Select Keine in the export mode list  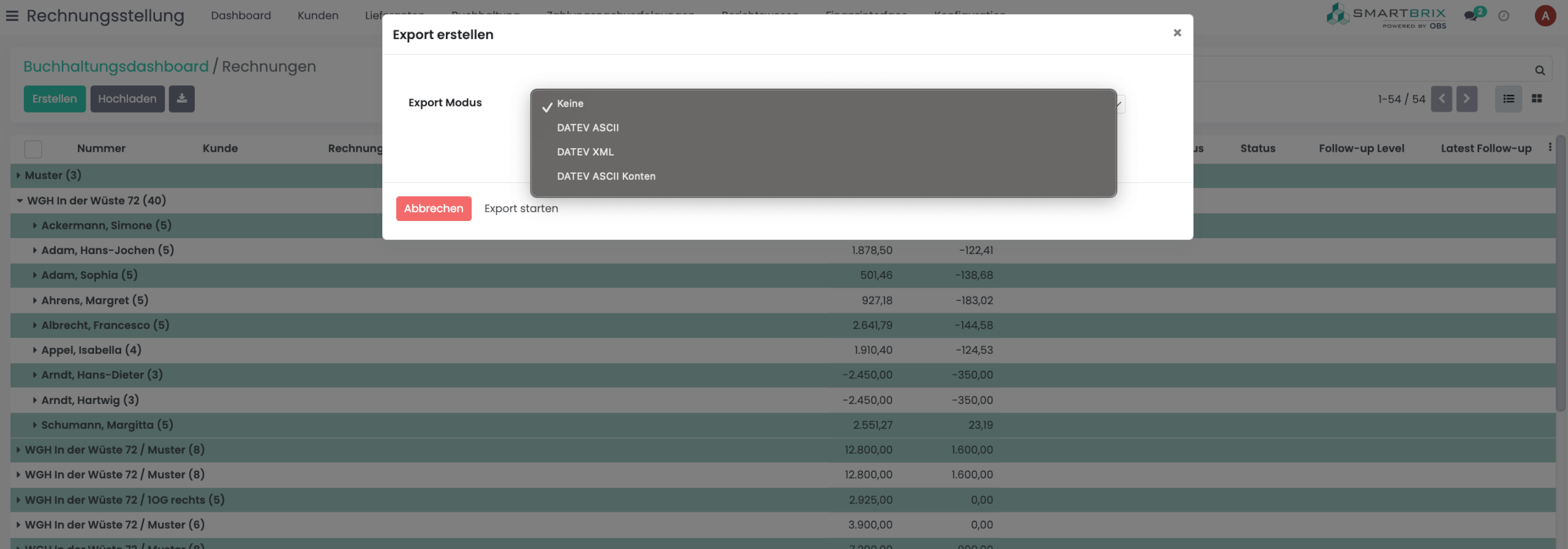pos(823,103)
